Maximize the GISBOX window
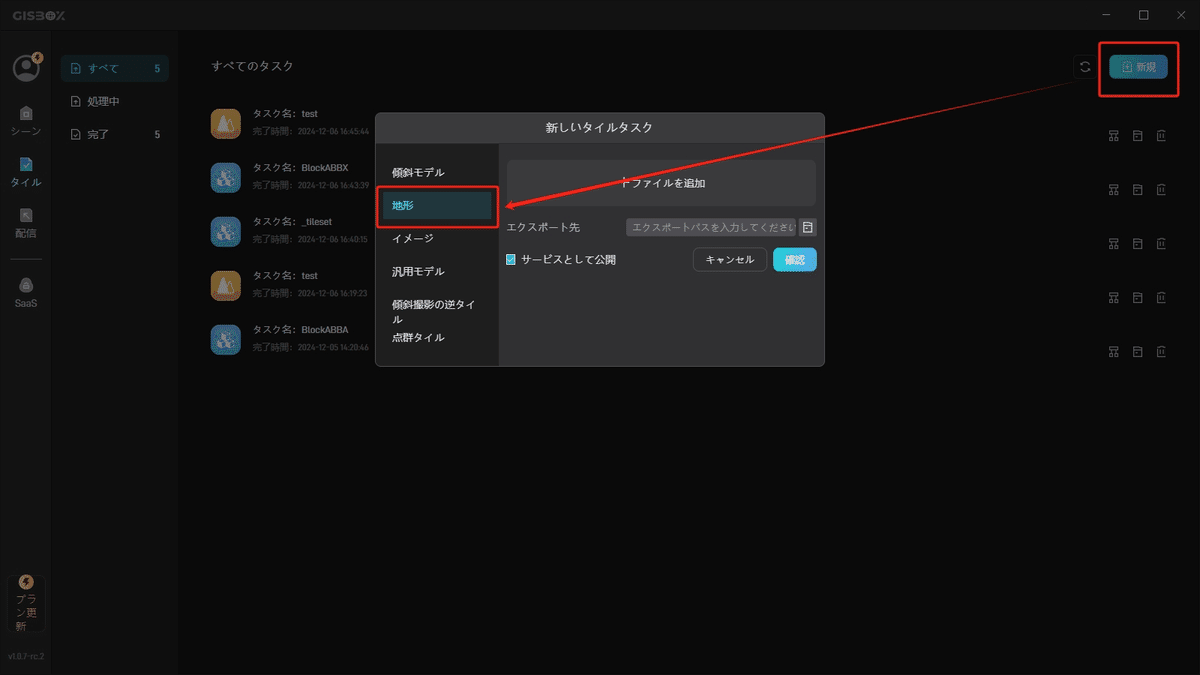 [1144, 14]
